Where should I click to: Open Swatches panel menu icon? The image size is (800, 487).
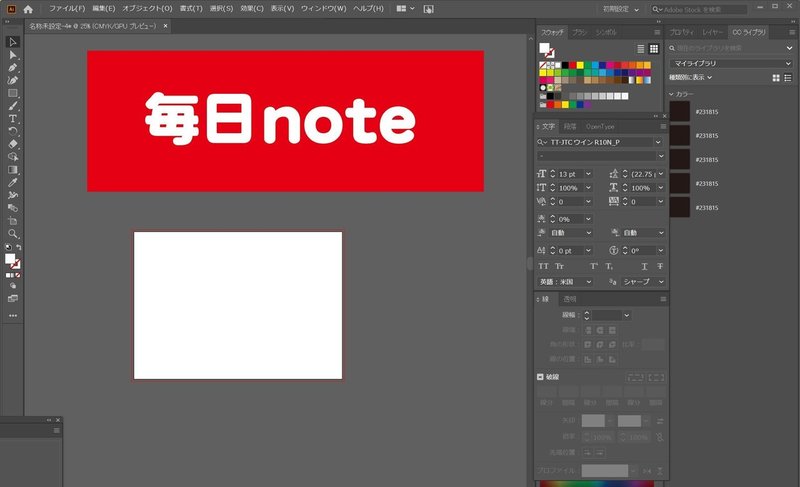pyautogui.click(x=657, y=32)
